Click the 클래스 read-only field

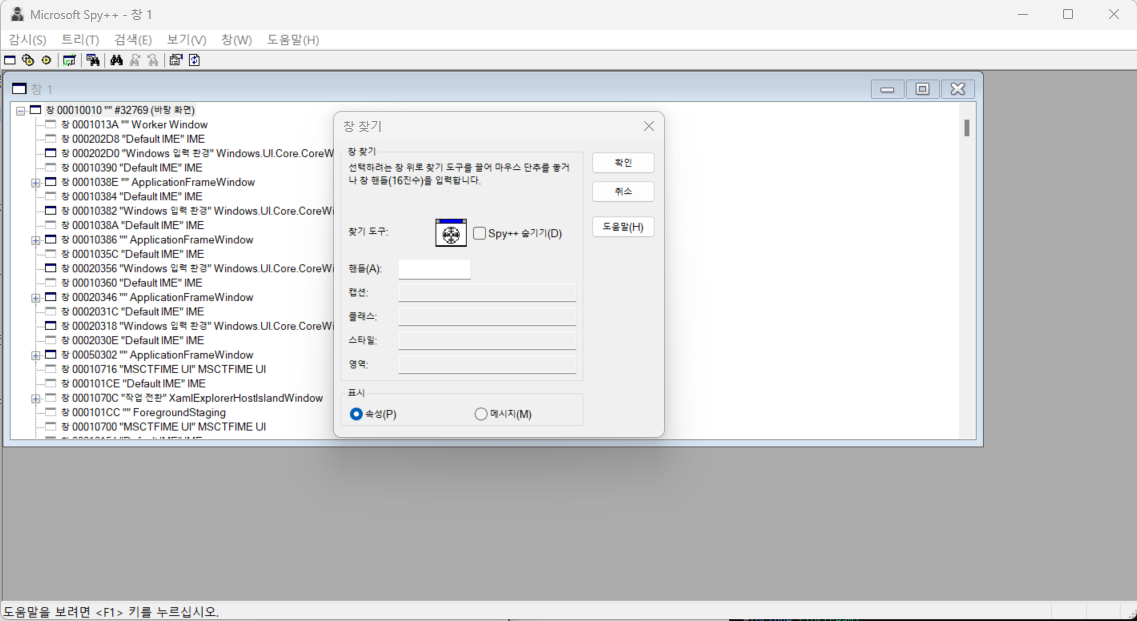pyautogui.click(x=487, y=316)
